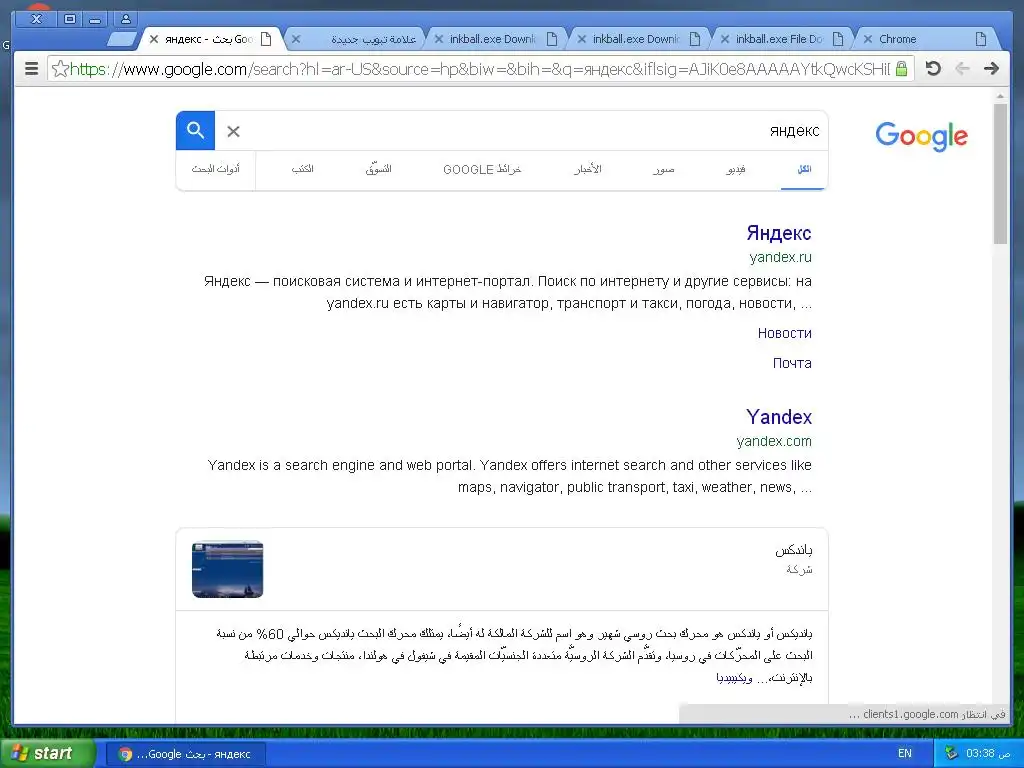Open the Почта sitelink

click(x=792, y=363)
